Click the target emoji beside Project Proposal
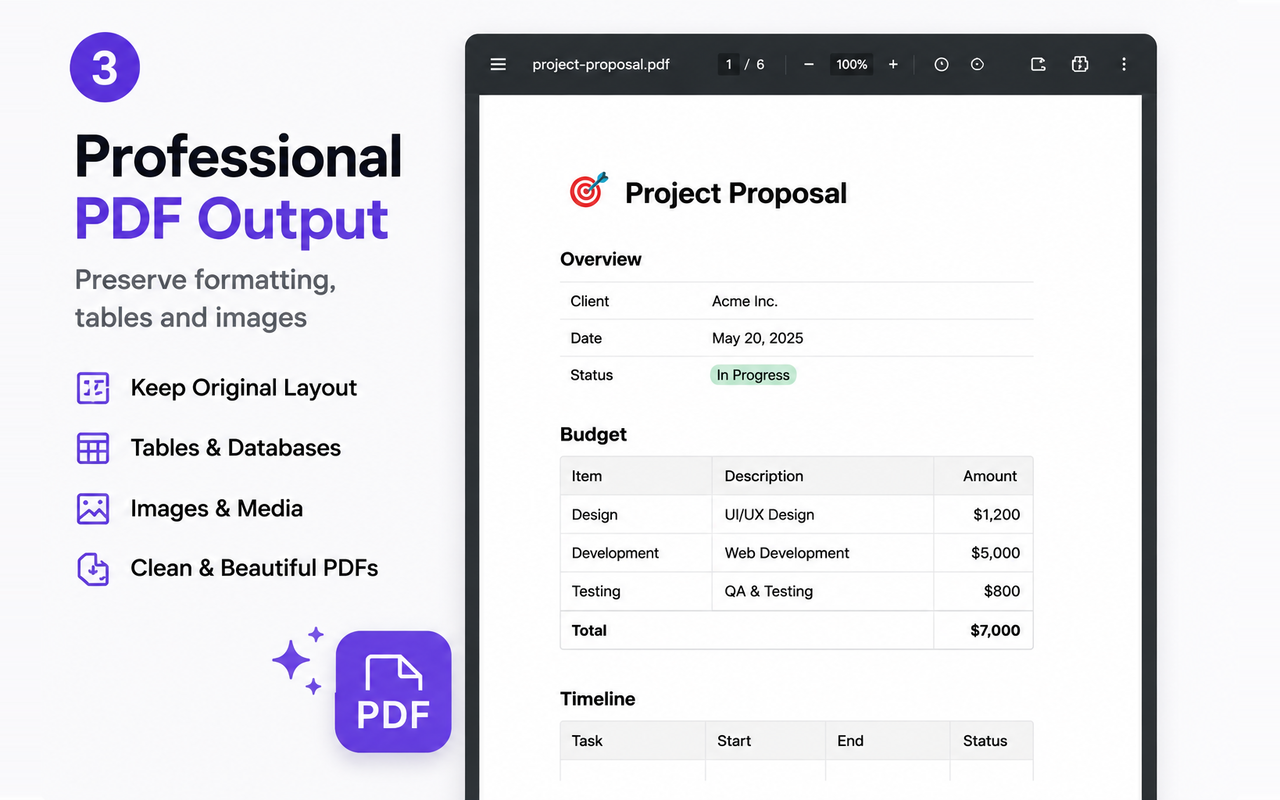1280x800 pixels. coord(588,190)
